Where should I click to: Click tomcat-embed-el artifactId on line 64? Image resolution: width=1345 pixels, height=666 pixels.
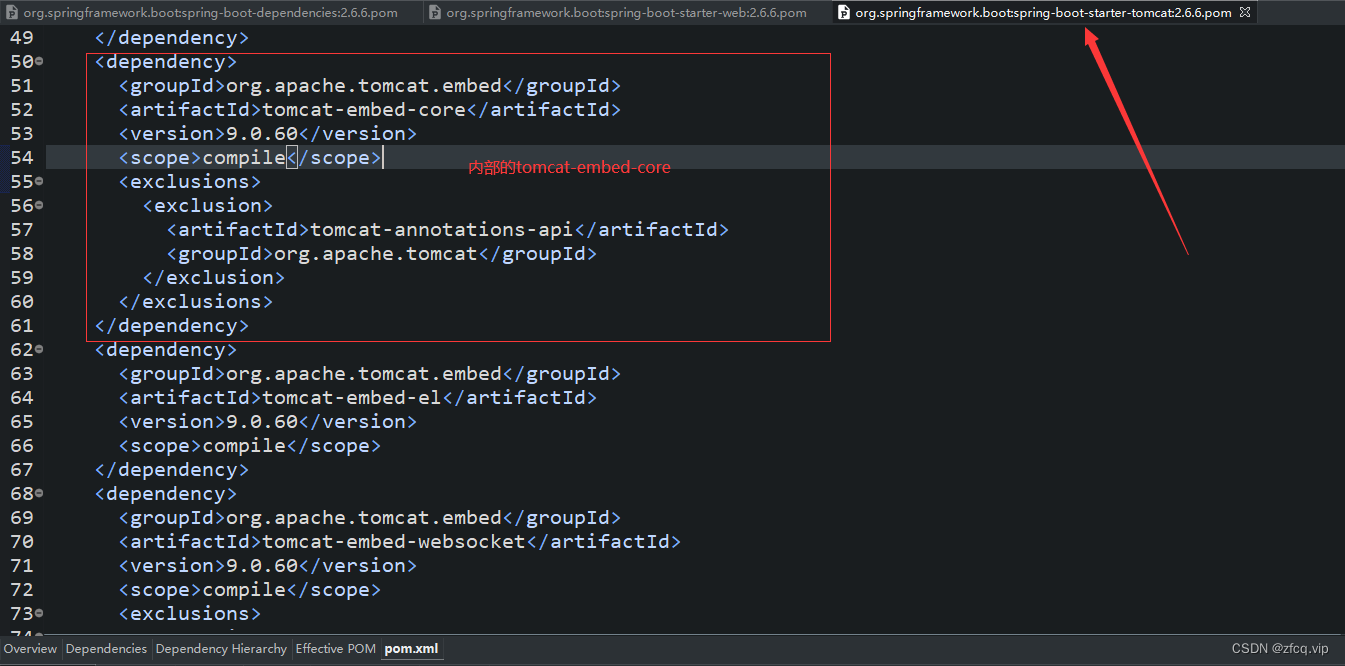click(352, 397)
